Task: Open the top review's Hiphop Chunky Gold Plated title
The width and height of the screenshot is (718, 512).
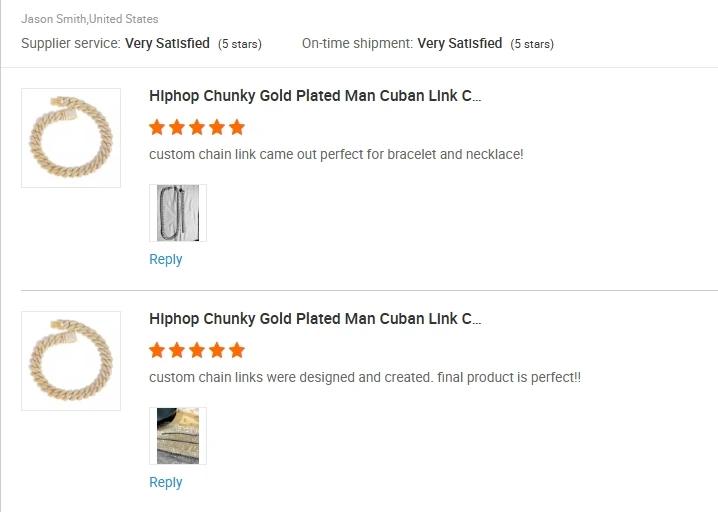Action: coord(315,97)
